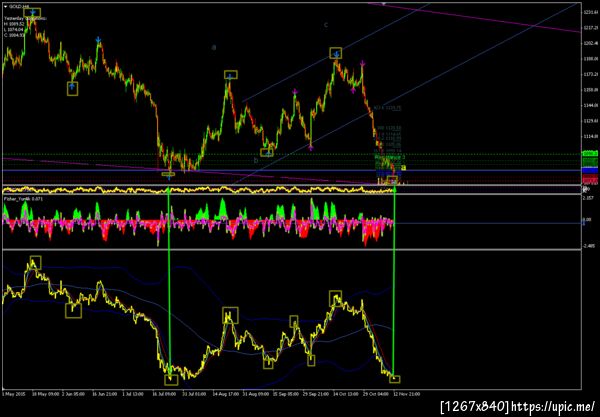Click the 15 Sep 05:00 time label
Screen dimensions: 600x417
[x=285, y=394]
